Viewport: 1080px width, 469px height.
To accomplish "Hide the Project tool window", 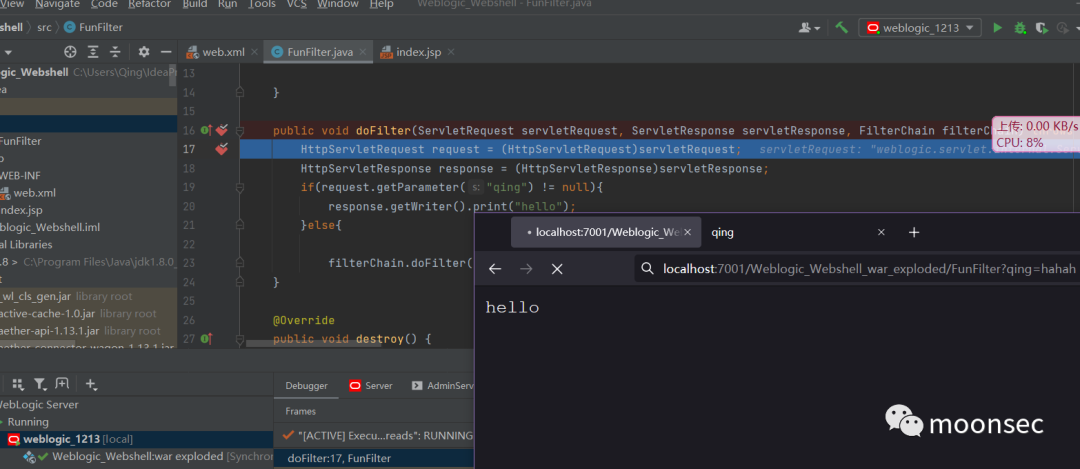I will pos(165,52).
